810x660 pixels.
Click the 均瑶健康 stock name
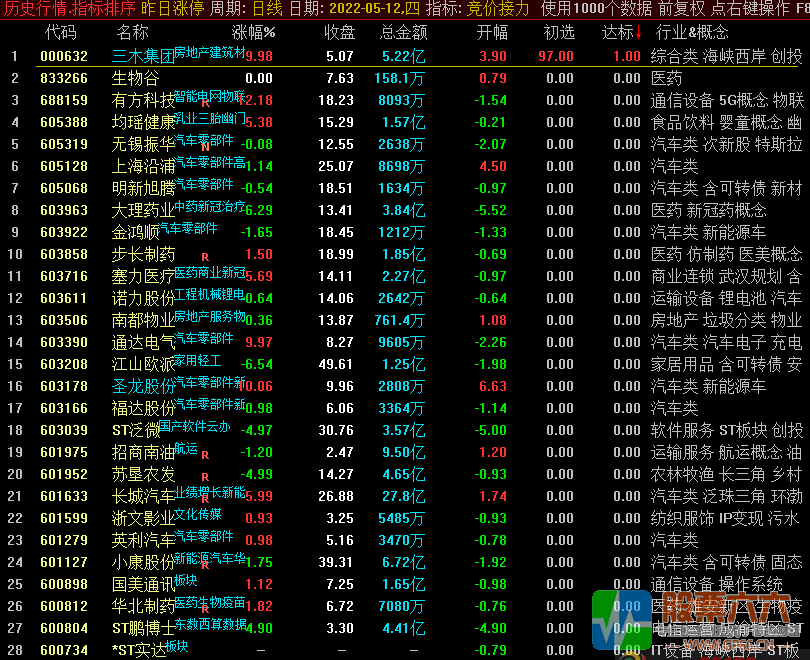143,122
